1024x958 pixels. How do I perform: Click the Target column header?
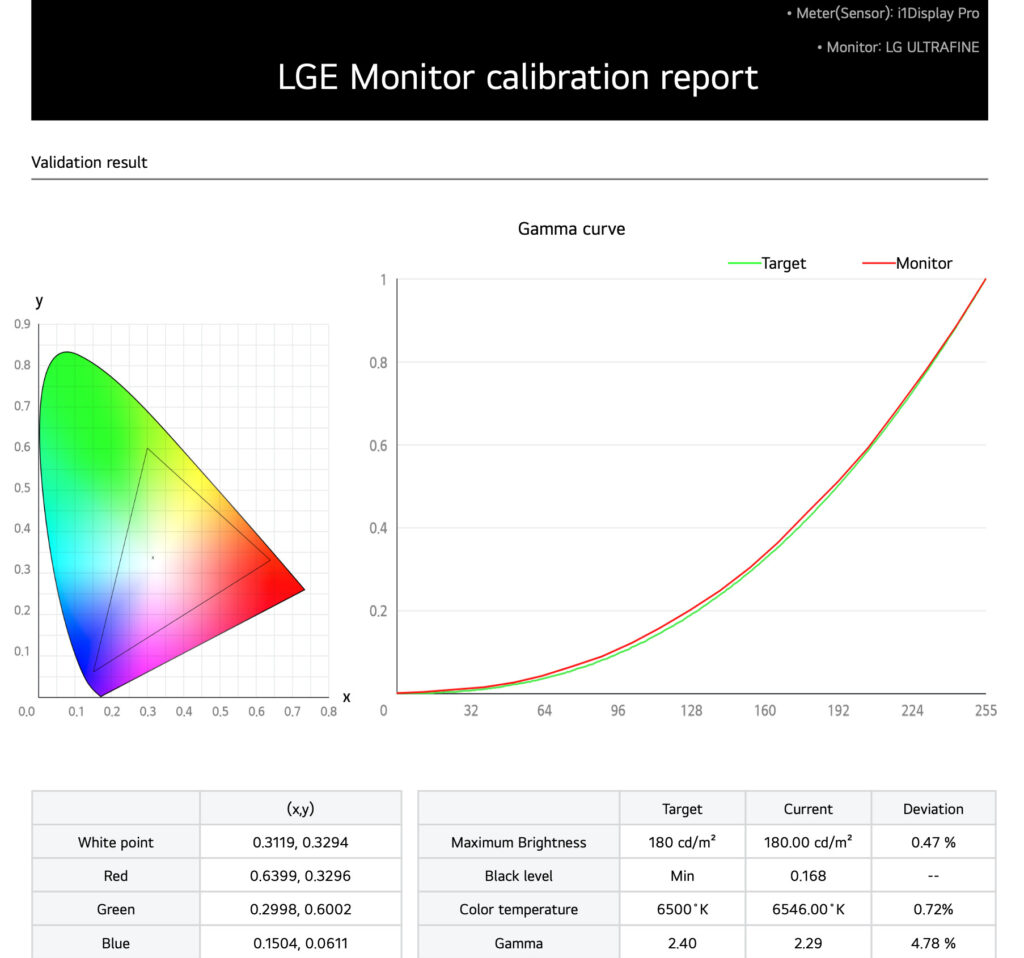click(682, 809)
